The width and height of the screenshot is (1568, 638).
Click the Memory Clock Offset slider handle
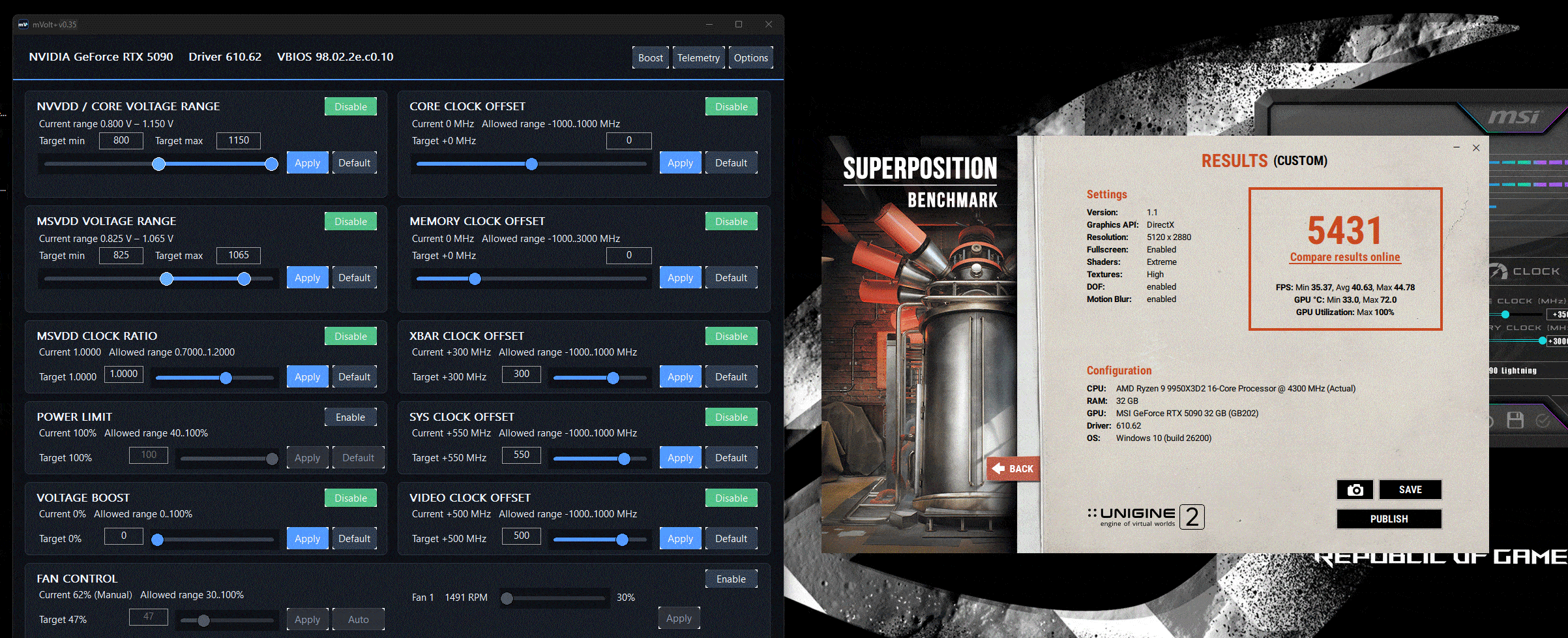point(475,279)
